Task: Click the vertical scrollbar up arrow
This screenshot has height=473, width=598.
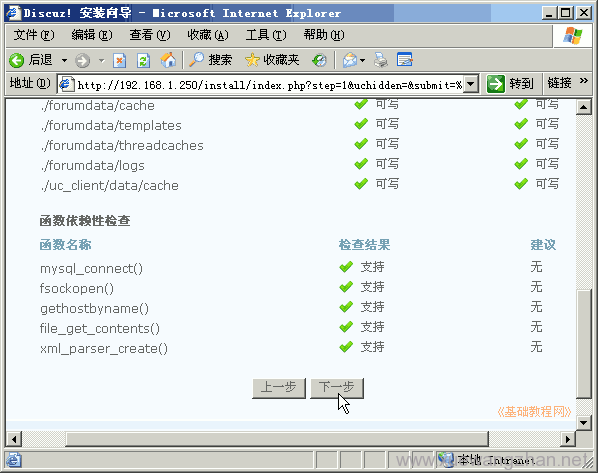Action: 584,107
